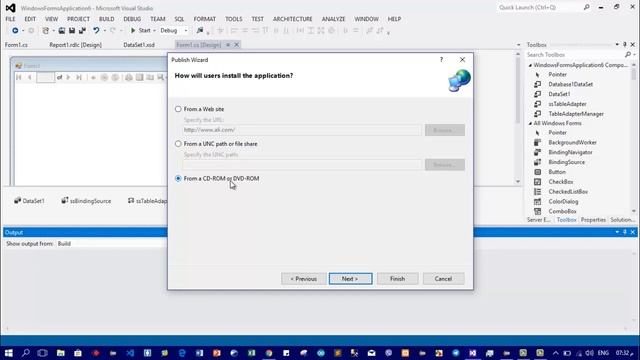640x360 pixels.
Task: Click the Navigate Backward toolbar icon
Action: (15, 31)
